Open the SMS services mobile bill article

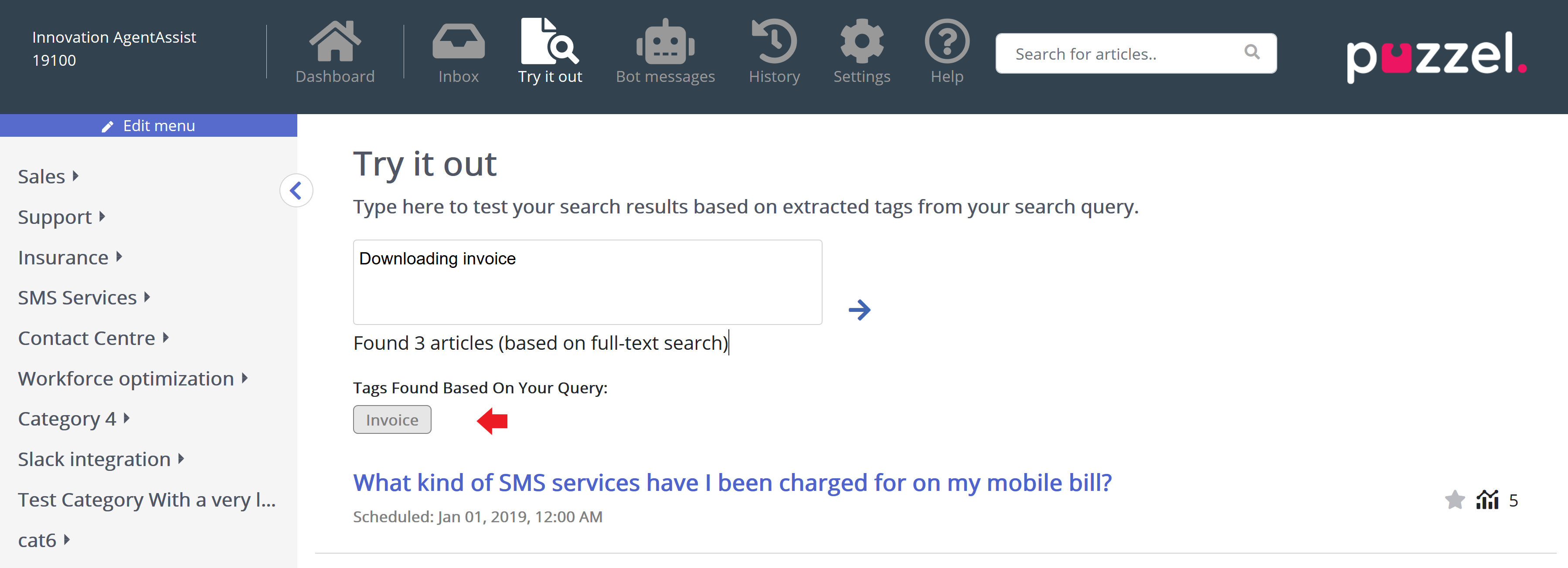point(732,483)
